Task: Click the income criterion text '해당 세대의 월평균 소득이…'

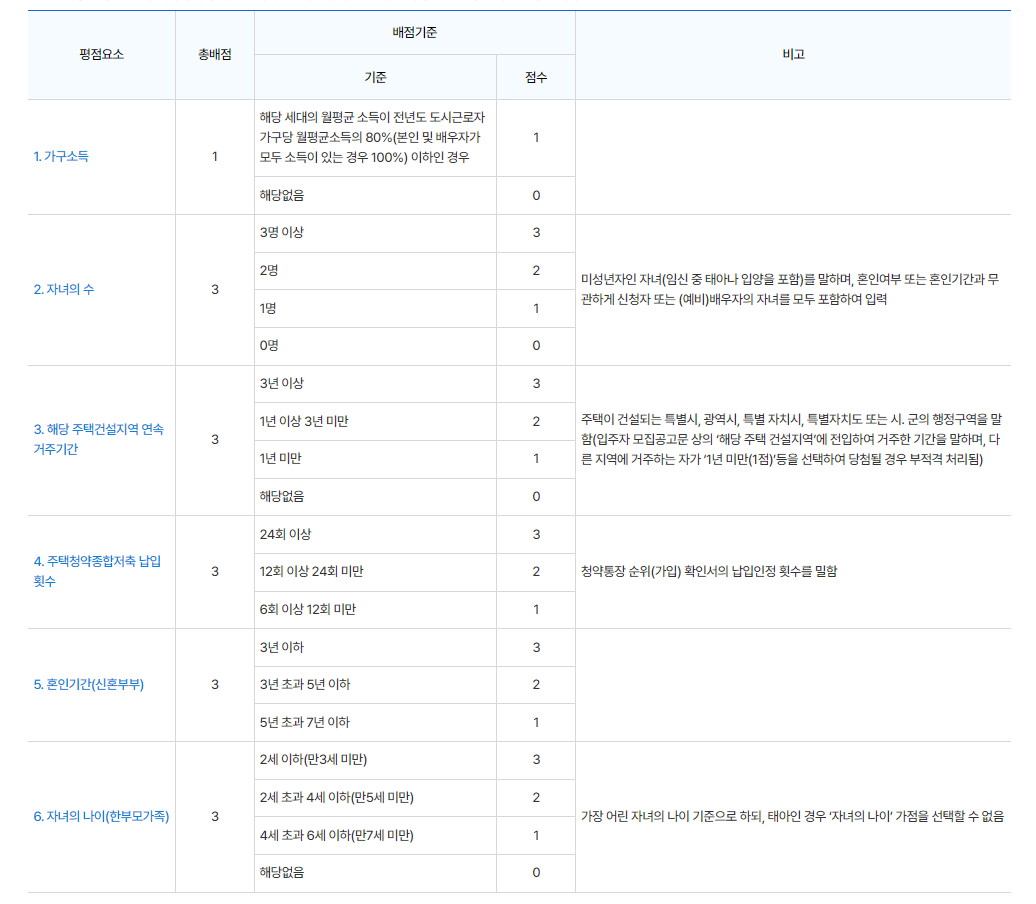Action: pyautogui.click(x=372, y=137)
